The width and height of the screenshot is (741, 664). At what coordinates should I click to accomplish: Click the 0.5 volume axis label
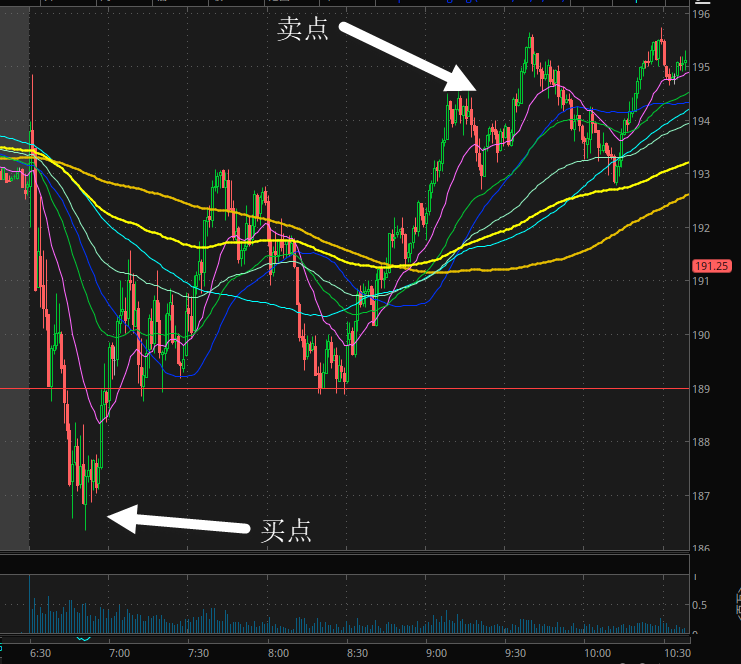coord(699,605)
